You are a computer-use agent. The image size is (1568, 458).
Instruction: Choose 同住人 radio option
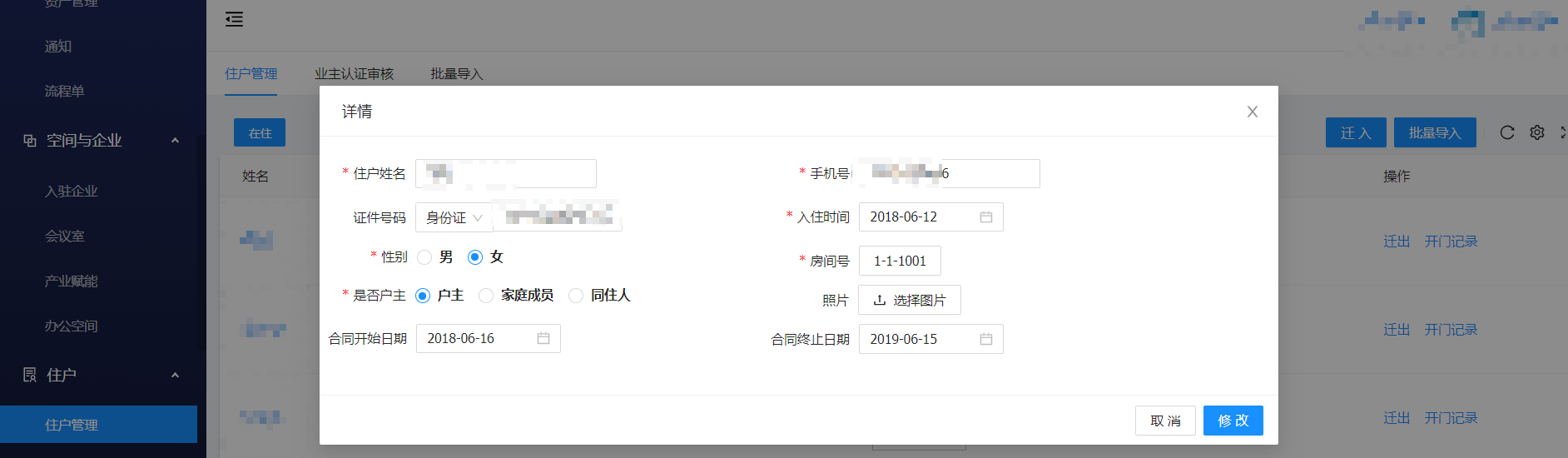(576, 296)
